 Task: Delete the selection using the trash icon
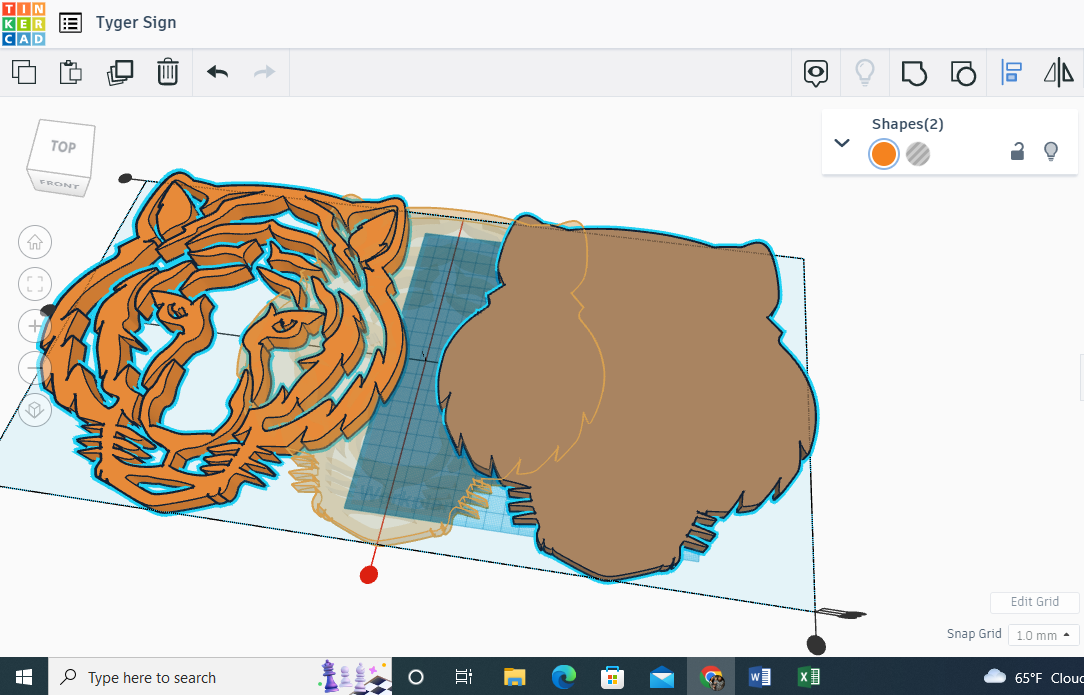(x=167, y=72)
